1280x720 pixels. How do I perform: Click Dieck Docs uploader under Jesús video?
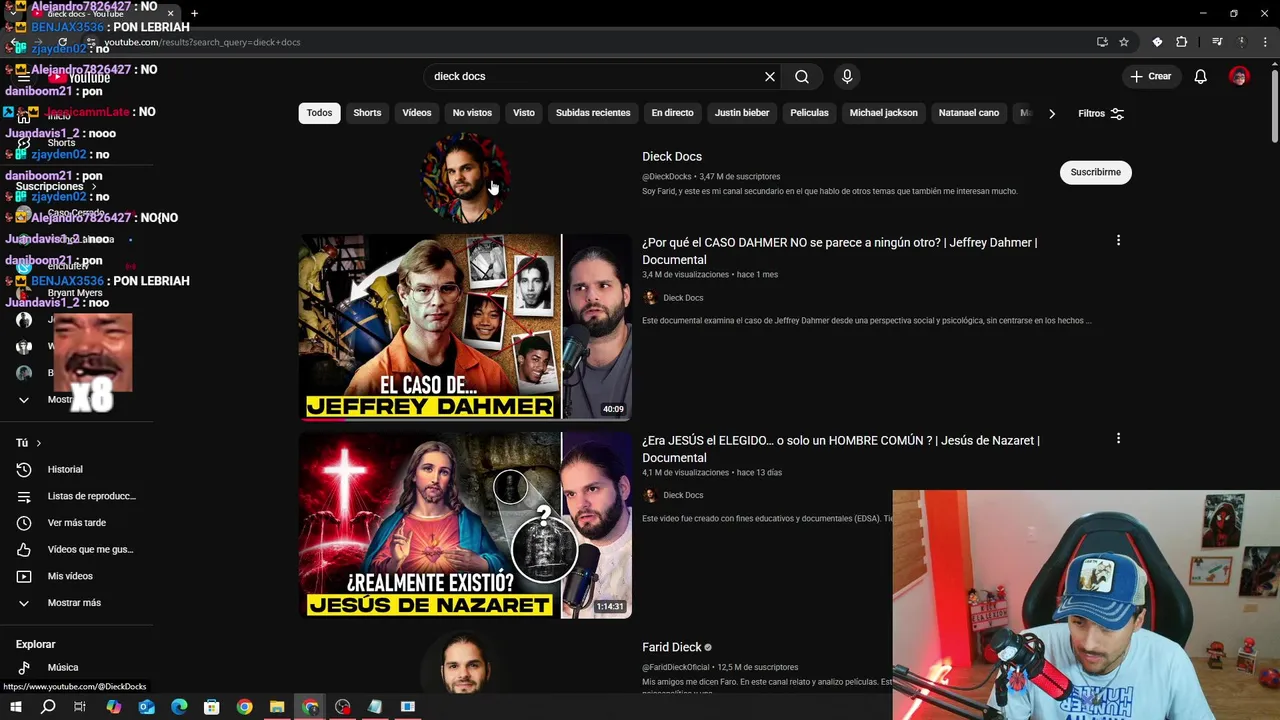click(683, 495)
